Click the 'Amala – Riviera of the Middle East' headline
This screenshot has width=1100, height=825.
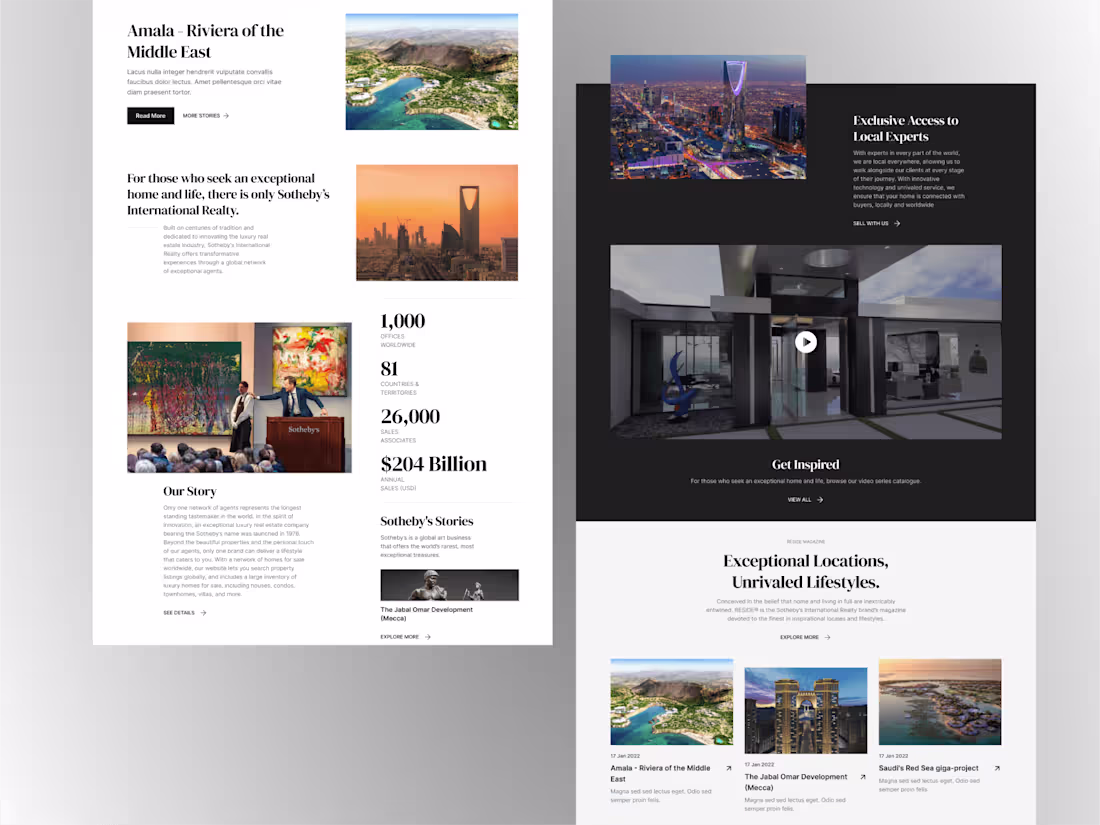pyautogui.click(x=206, y=41)
